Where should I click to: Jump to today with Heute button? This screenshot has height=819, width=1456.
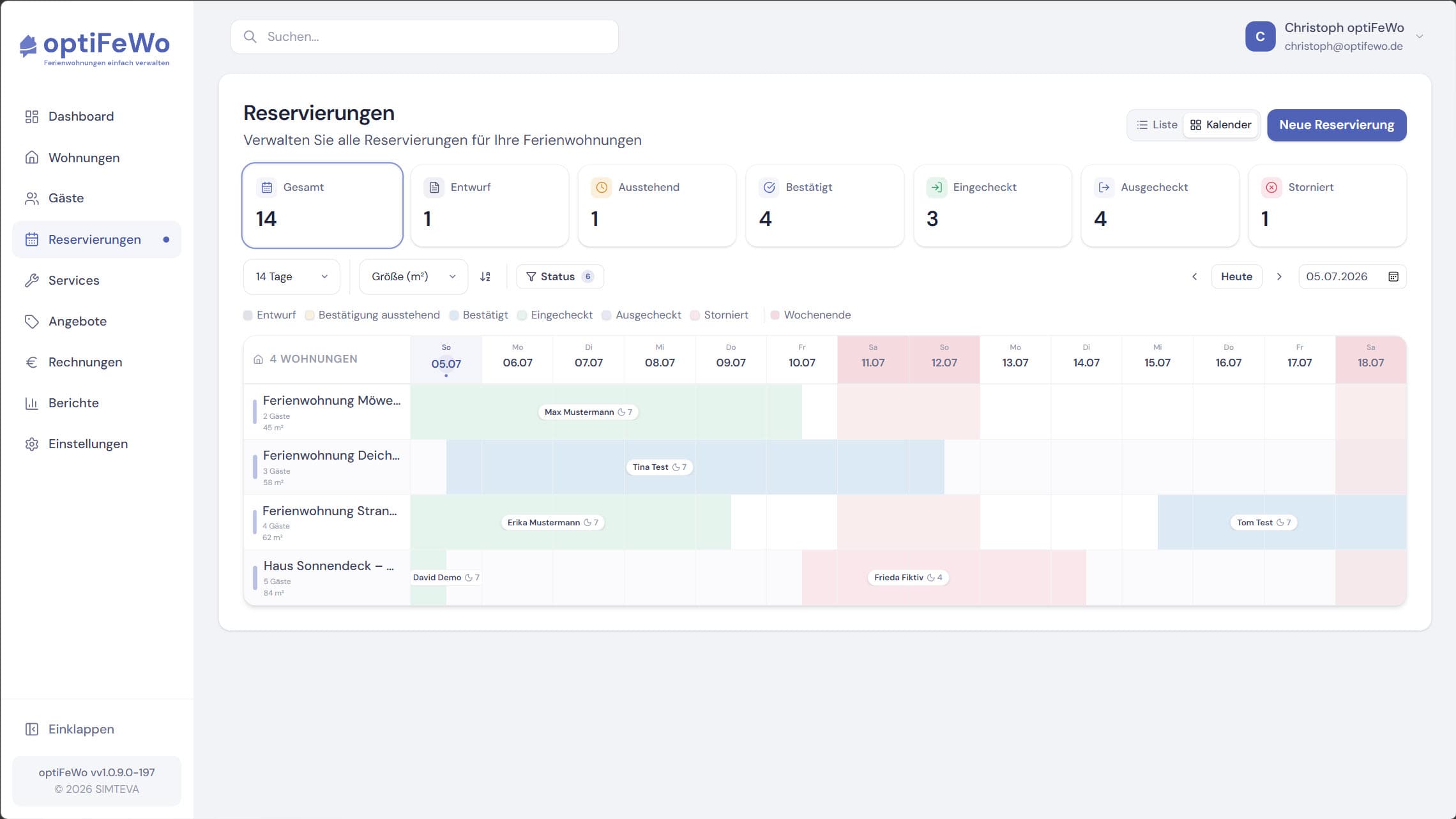tap(1236, 276)
